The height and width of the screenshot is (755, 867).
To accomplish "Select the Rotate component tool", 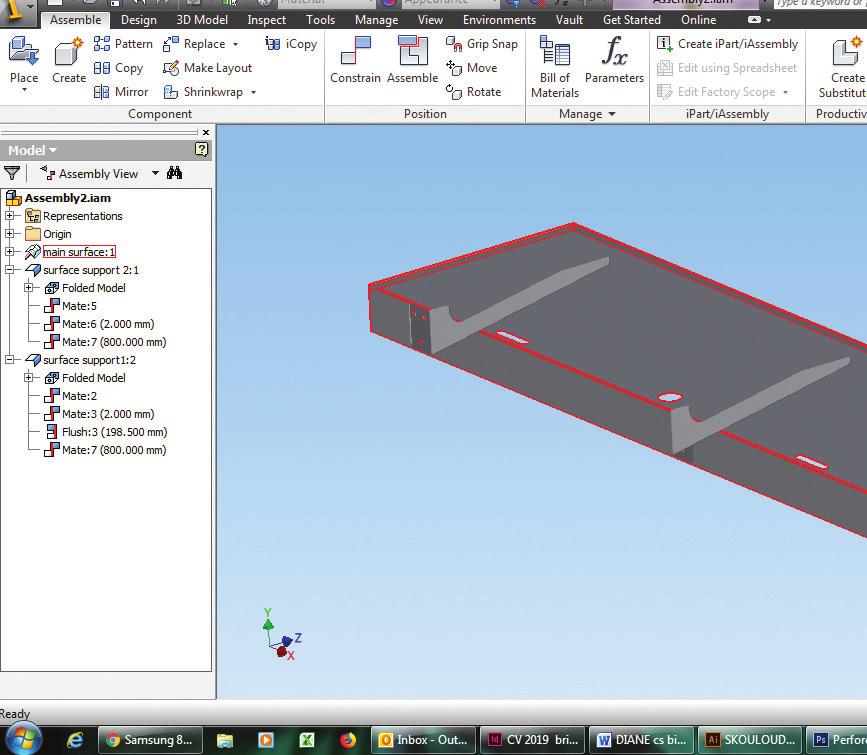I will point(473,92).
